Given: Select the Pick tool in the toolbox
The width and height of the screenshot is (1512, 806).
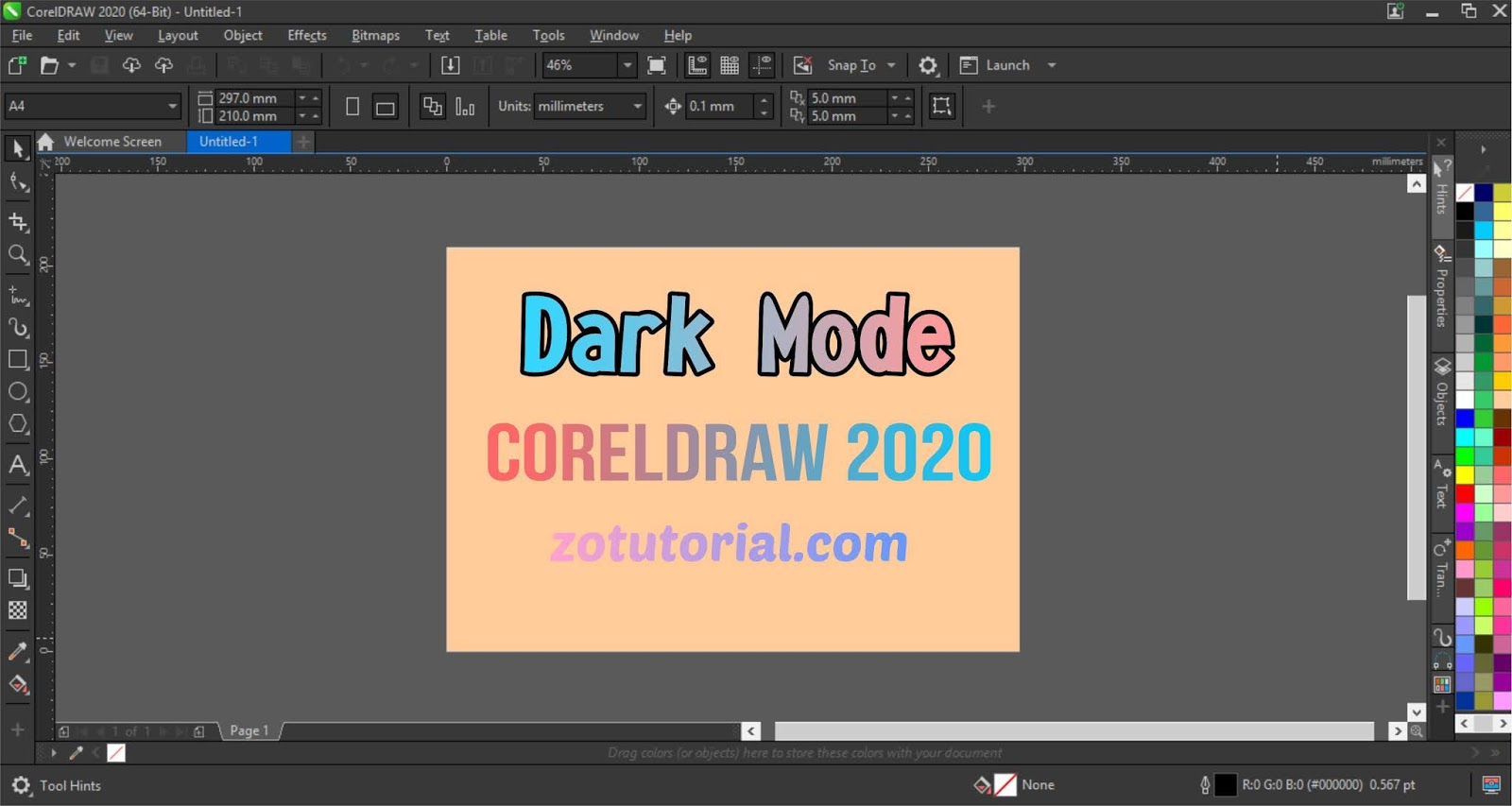Looking at the screenshot, I should click(x=17, y=148).
